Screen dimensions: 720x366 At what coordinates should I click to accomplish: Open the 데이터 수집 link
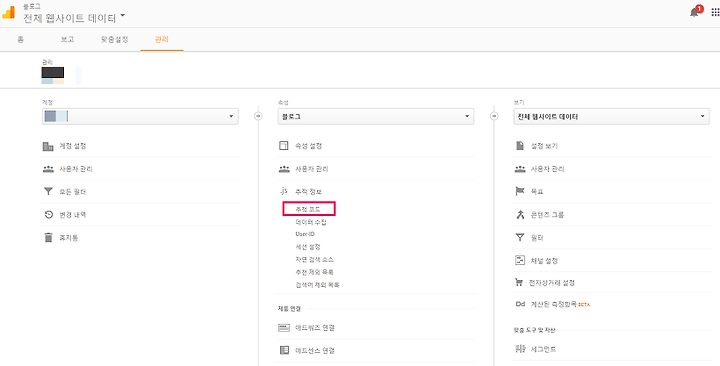click(311, 222)
